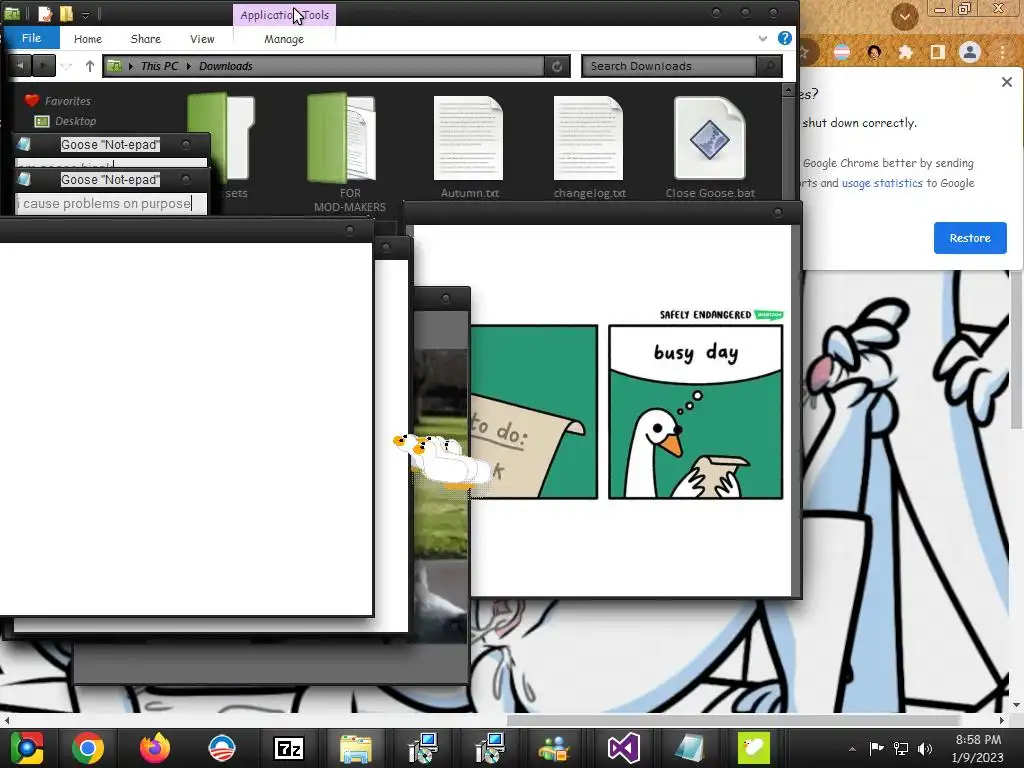This screenshot has height=768, width=1024.
Task: Open the Properties icon in Explorer quick access toolbar
Action: tap(44, 14)
